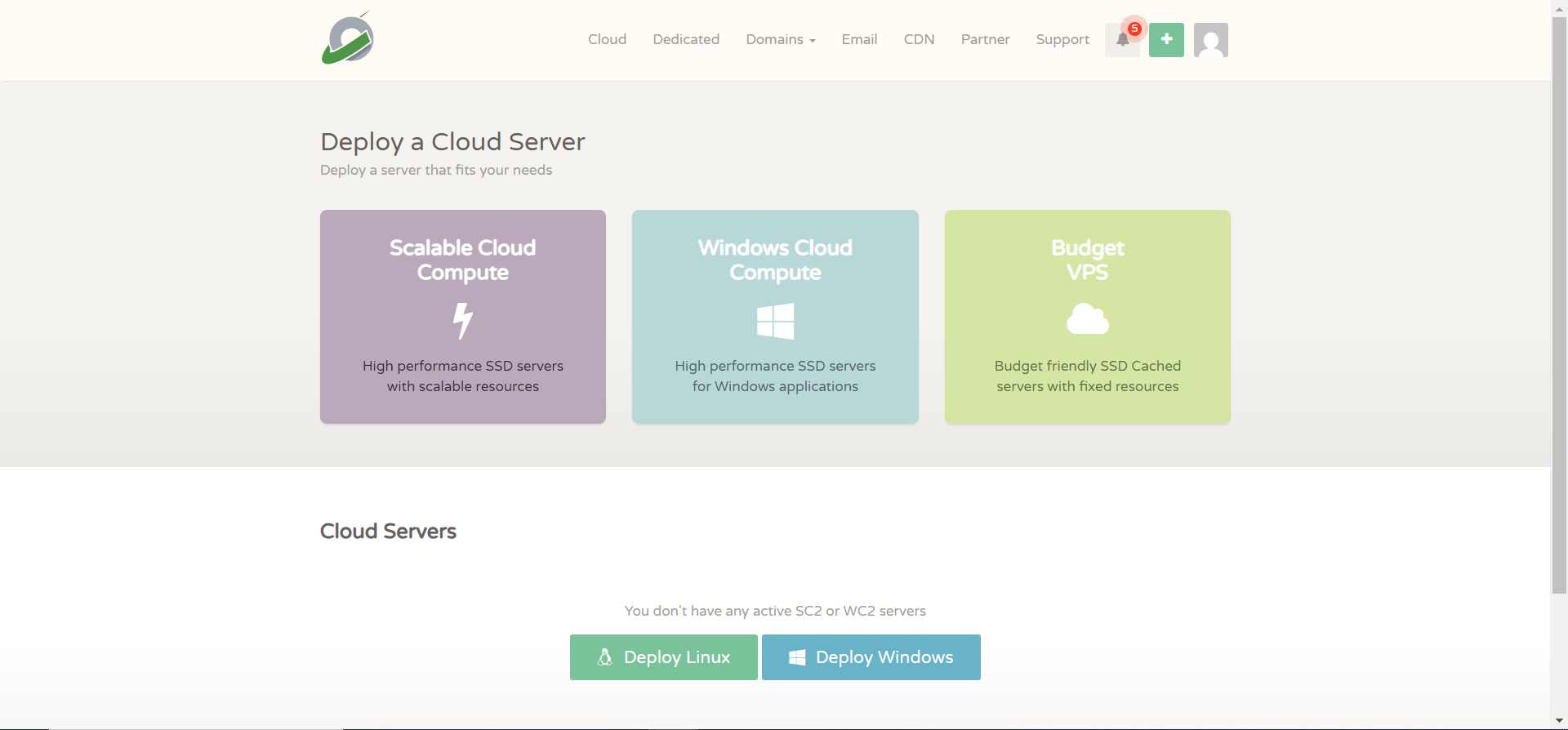Open the CDN menu item

pyautogui.click(x=919, y=39)
